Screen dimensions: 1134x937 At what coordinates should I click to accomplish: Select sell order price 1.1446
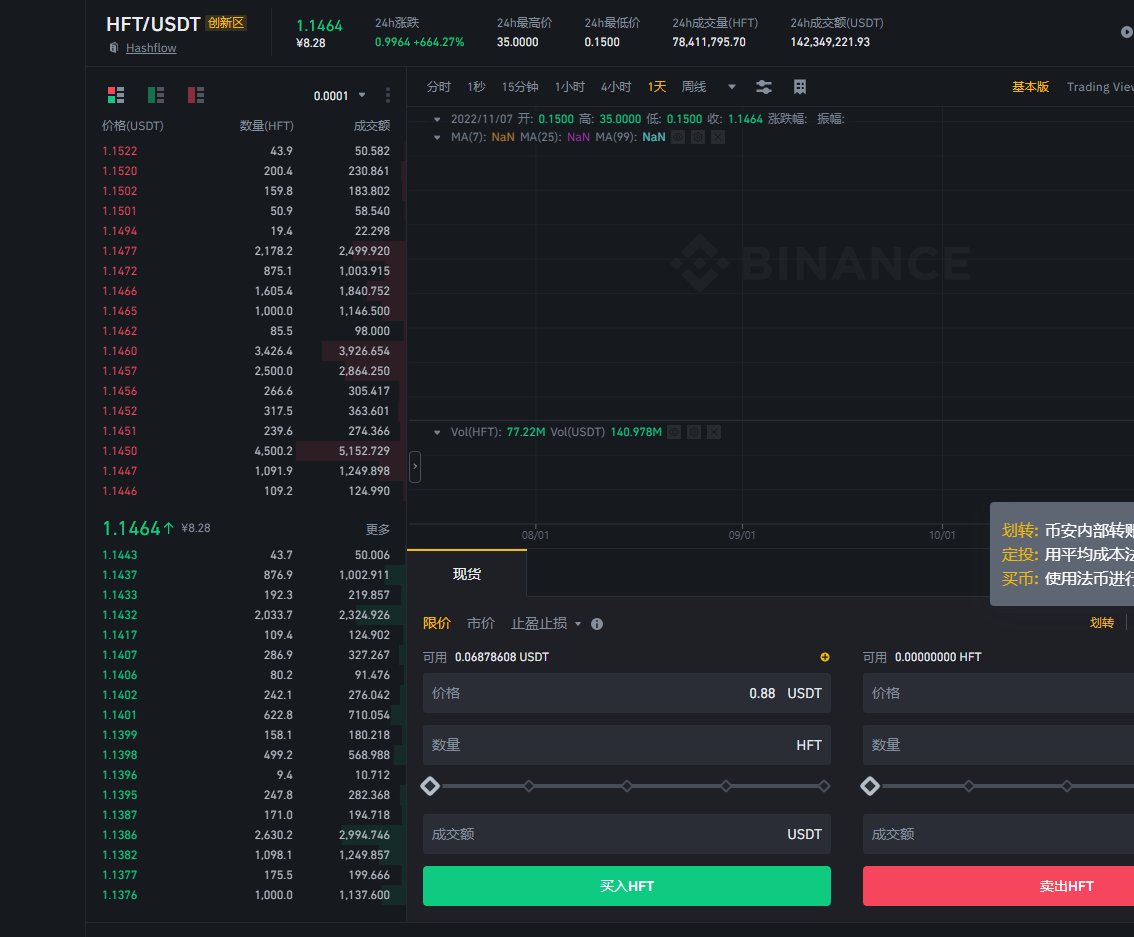(x=119, y=491)
